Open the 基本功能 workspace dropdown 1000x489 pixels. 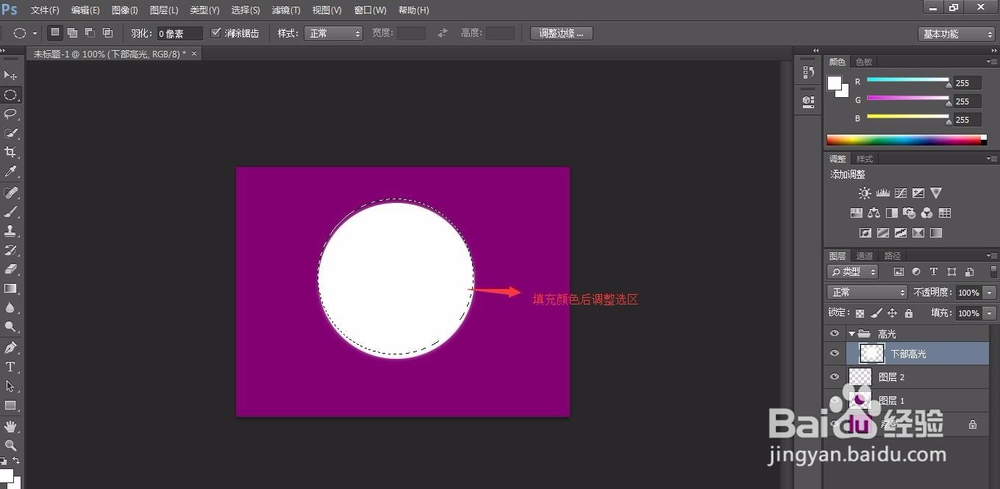pos(956,34)
